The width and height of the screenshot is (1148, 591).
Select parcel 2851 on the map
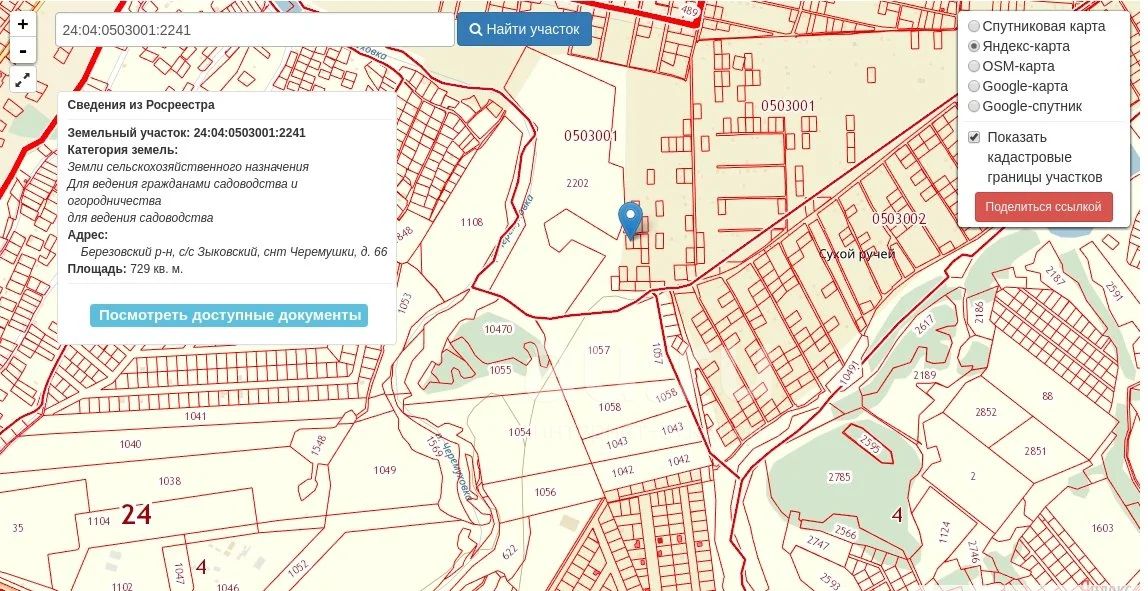coord(1035,451)
